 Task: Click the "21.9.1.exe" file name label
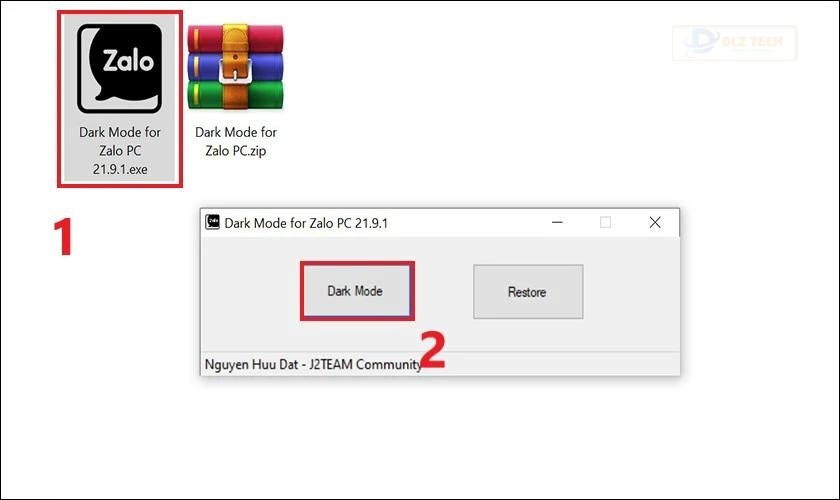tap(120, 169)
